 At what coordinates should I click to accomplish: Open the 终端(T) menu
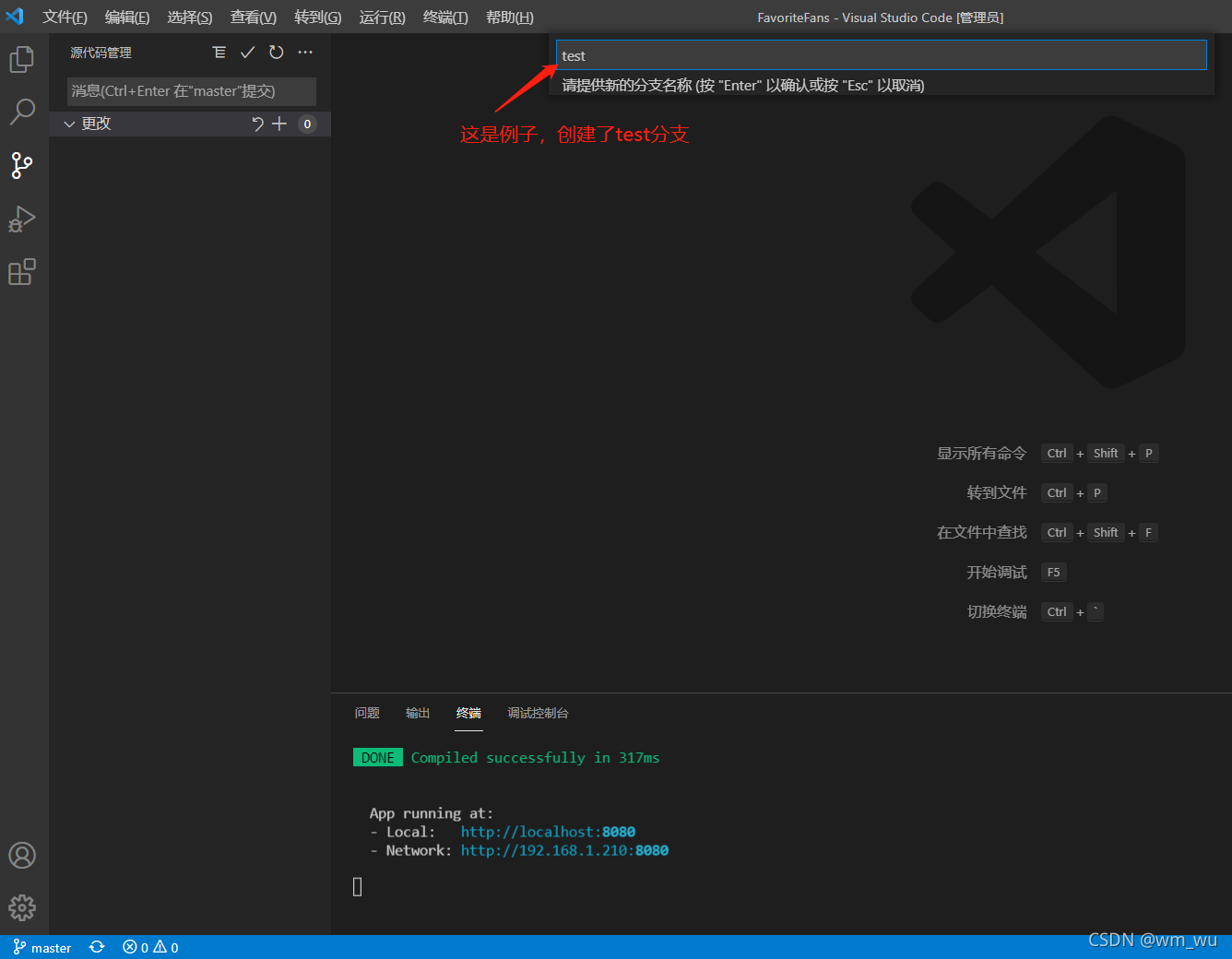point(445,18)
